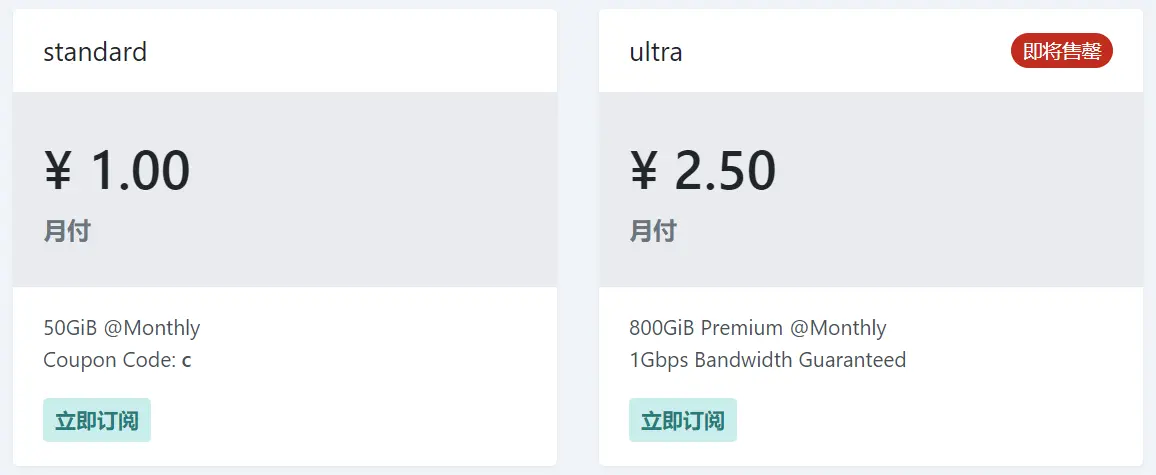The image size is (1156, 475).
Task: Click the yen symbol in standard price
Action: tap(58, 170)
